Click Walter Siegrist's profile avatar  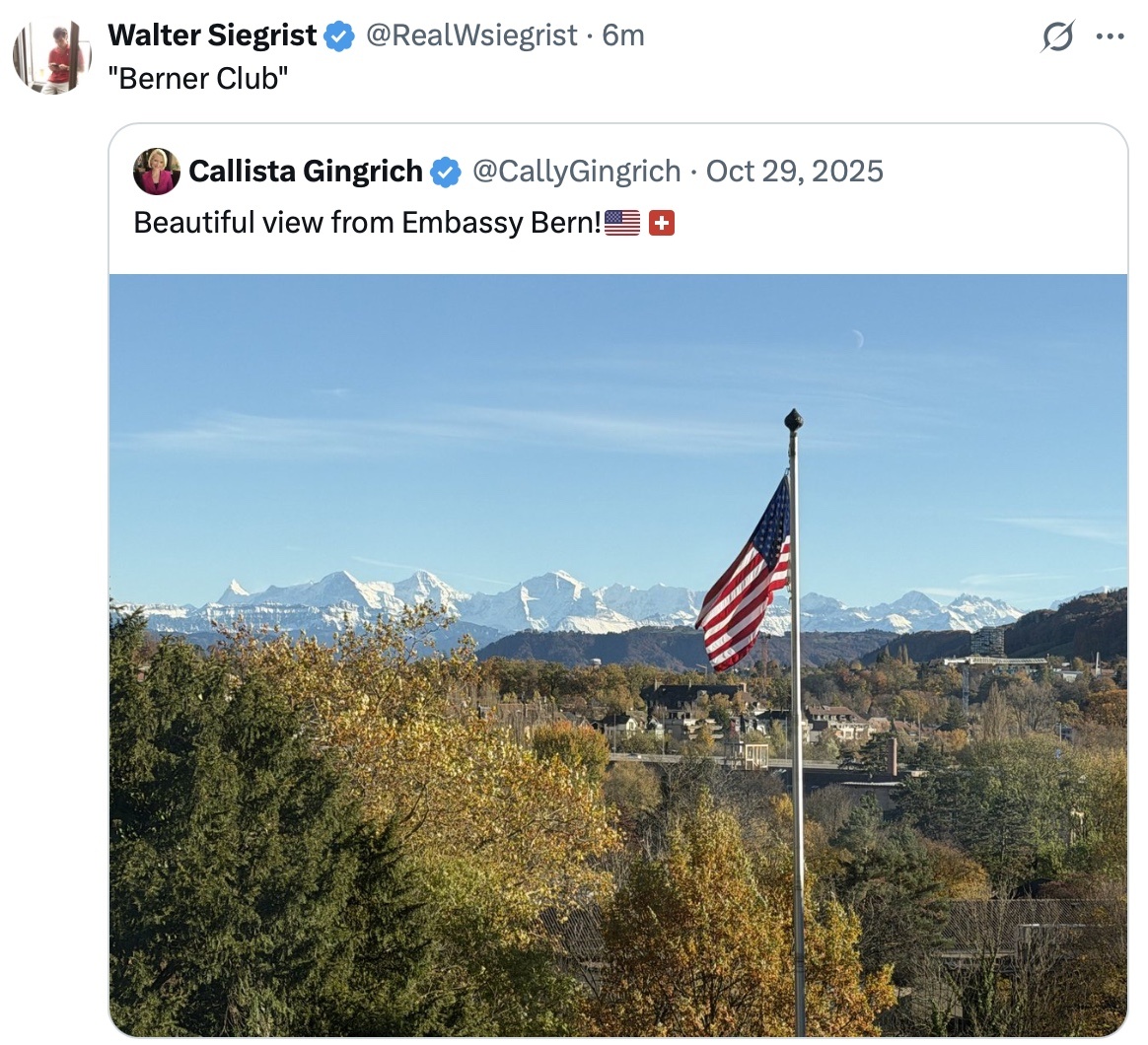click(x=52, y=57)
